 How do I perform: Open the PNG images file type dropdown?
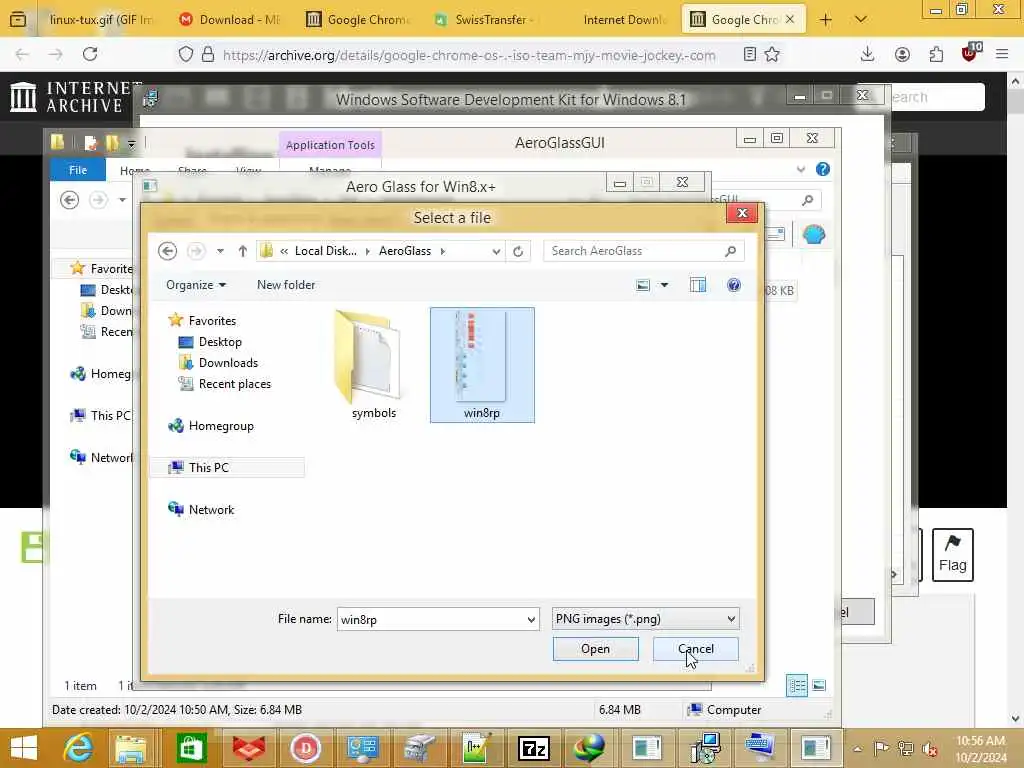coord(645,618)
